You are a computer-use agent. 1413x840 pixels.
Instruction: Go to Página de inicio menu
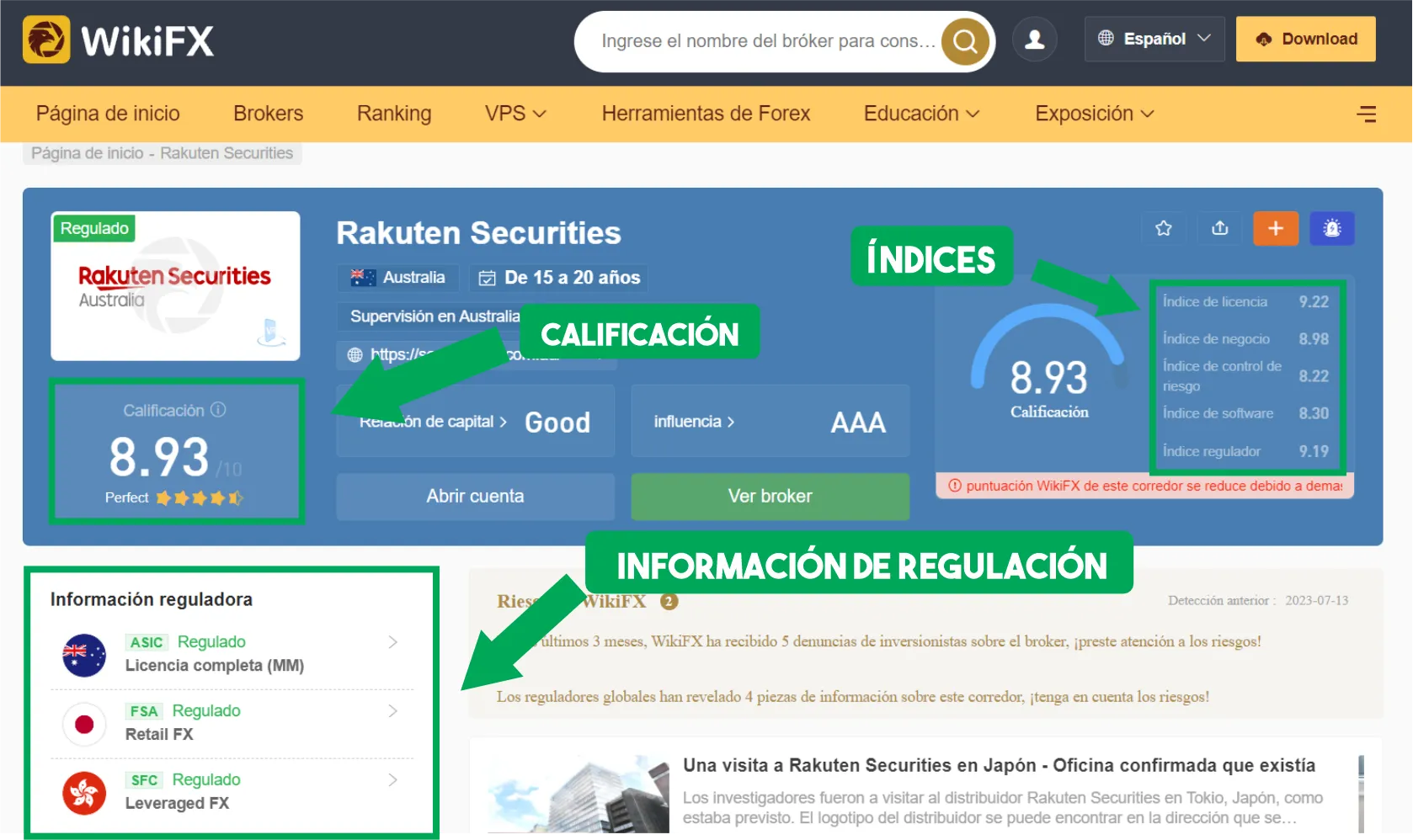pyautogui.click(x=108, y=114)
